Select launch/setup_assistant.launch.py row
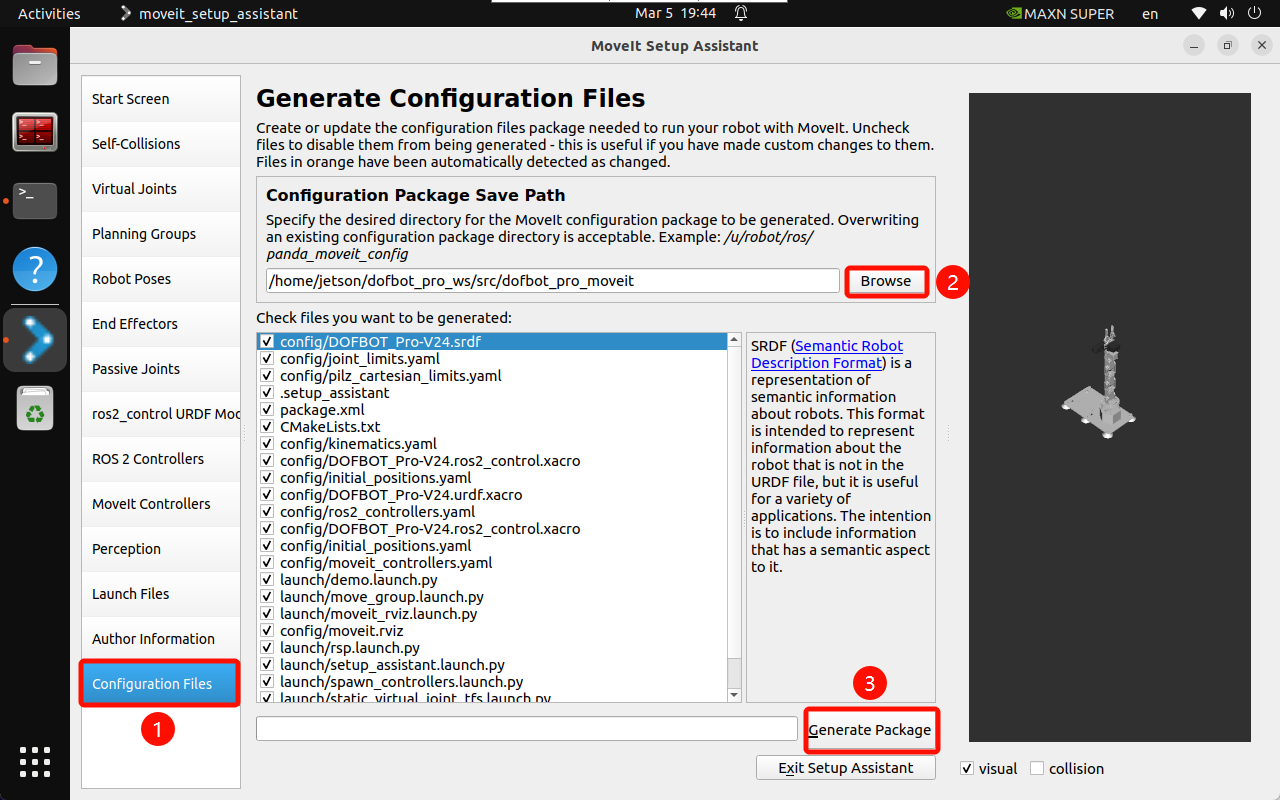 pyautogui.click(x=392, y=665)
